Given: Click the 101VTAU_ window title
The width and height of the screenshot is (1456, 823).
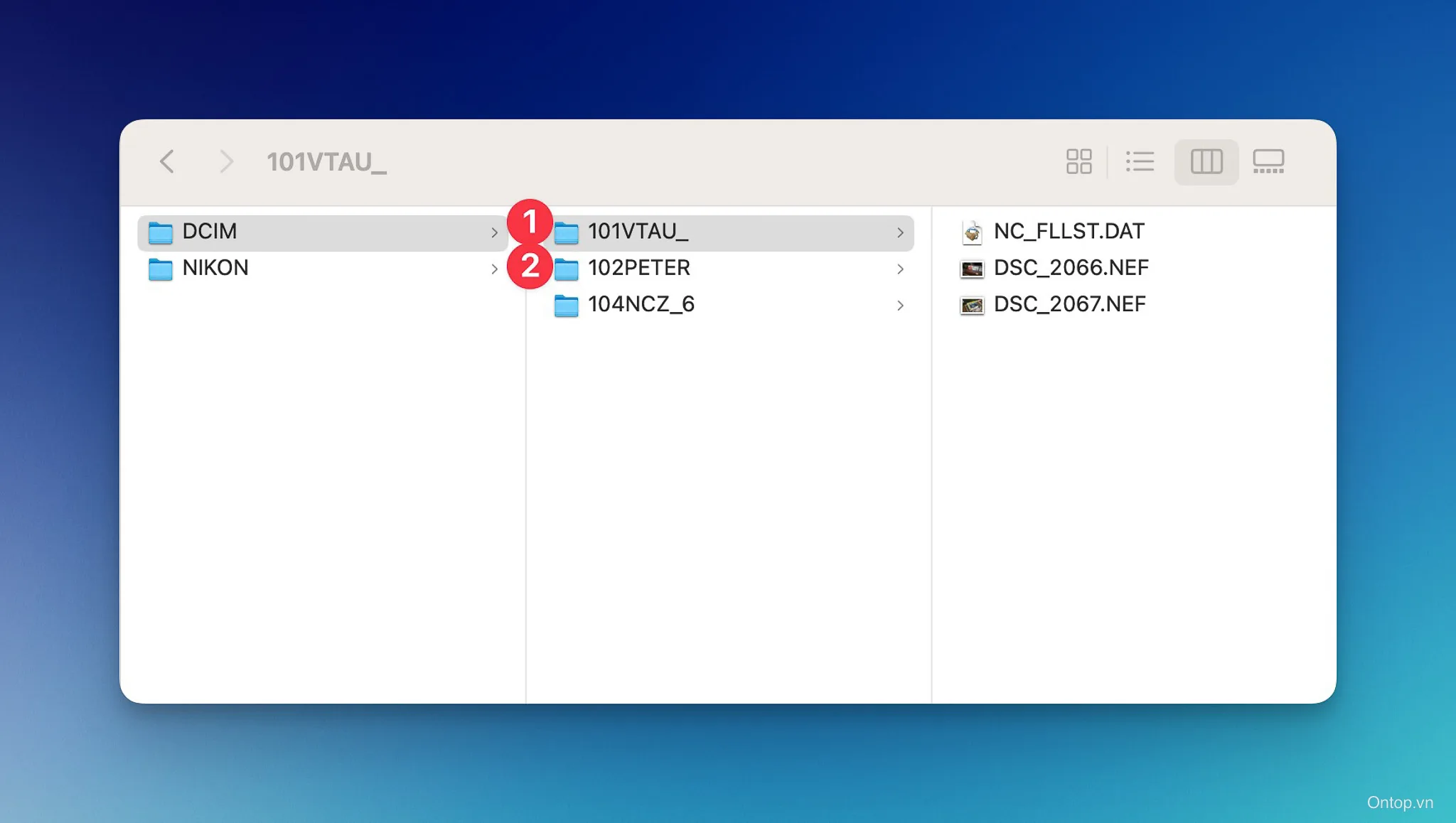Looking at the screenshot, I should (x=327, y=162).
